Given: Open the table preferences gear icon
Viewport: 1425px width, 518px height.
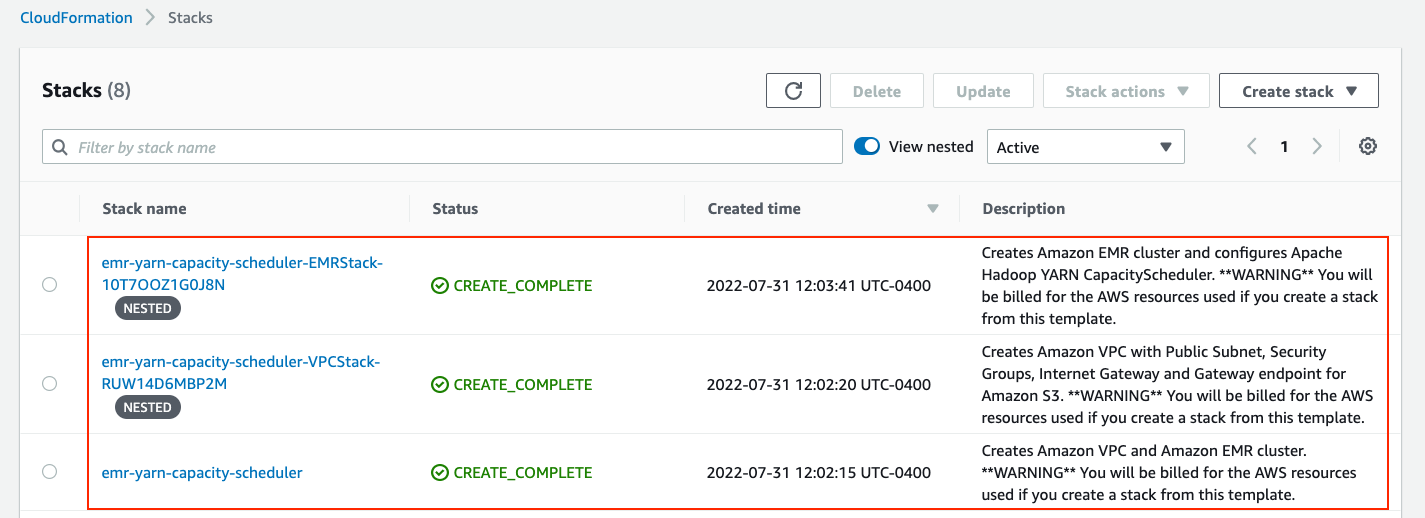Looking at the screenshot, I should click(1368, 147).
